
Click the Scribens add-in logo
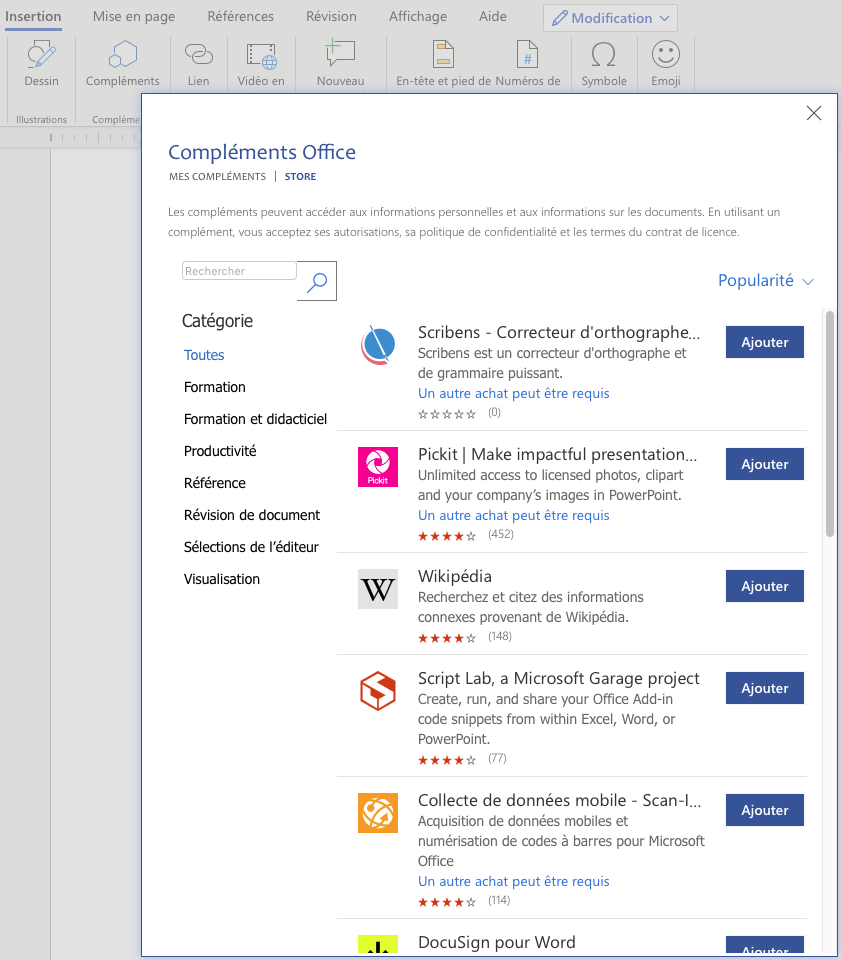coord(378,345)
